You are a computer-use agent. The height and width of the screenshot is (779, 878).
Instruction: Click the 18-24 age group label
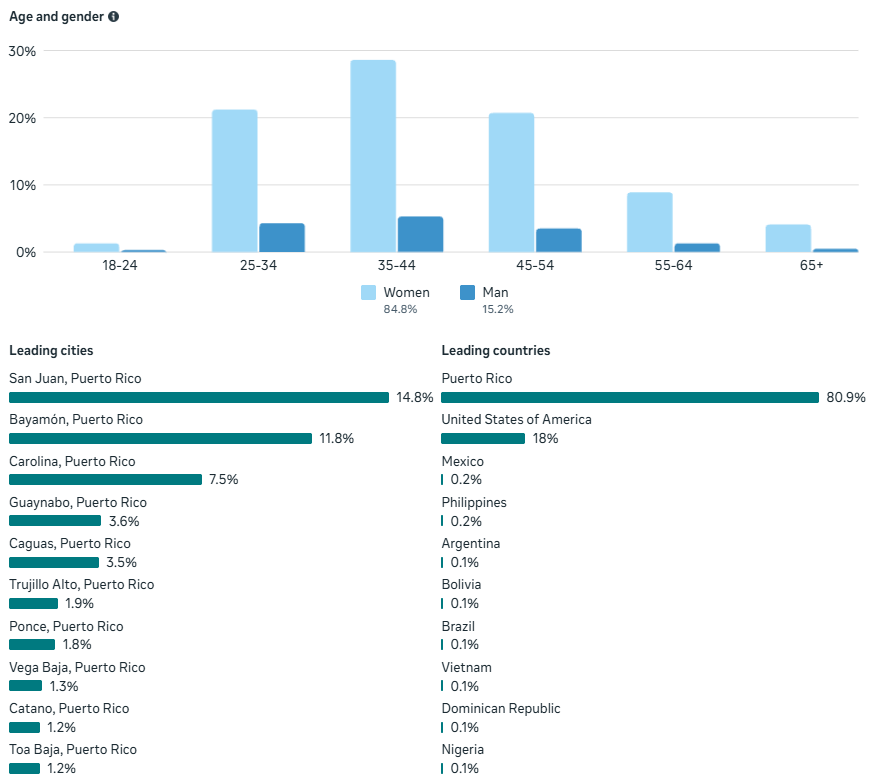click(x=120, y=266)
